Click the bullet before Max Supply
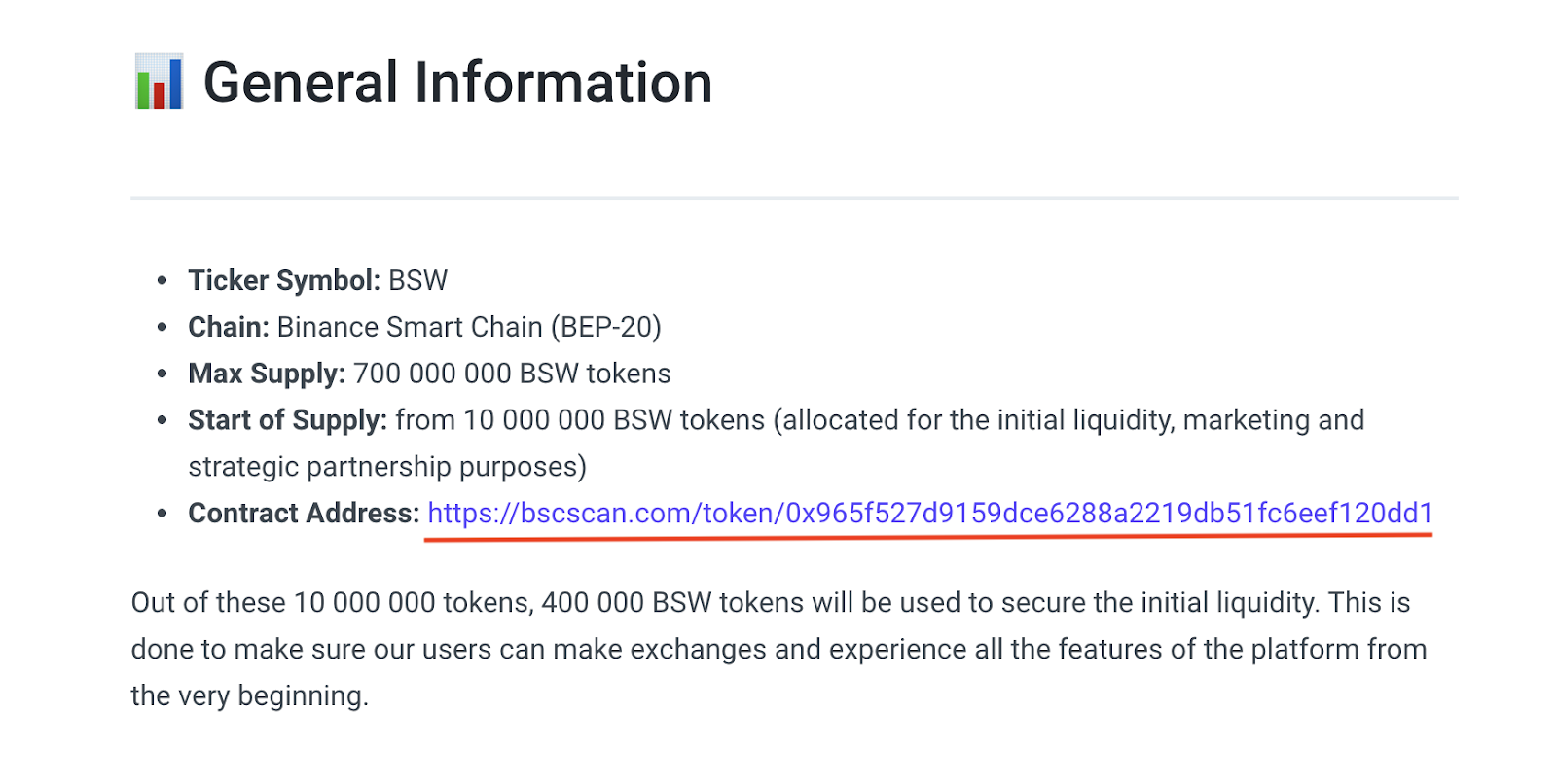 [x=163, y=374]
